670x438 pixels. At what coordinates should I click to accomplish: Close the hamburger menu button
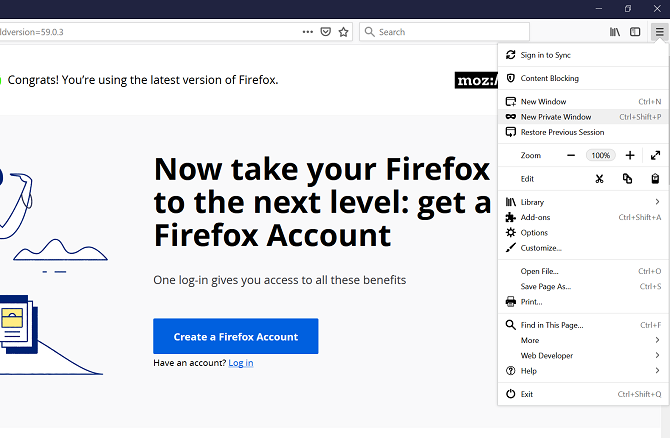pos(660,32)
